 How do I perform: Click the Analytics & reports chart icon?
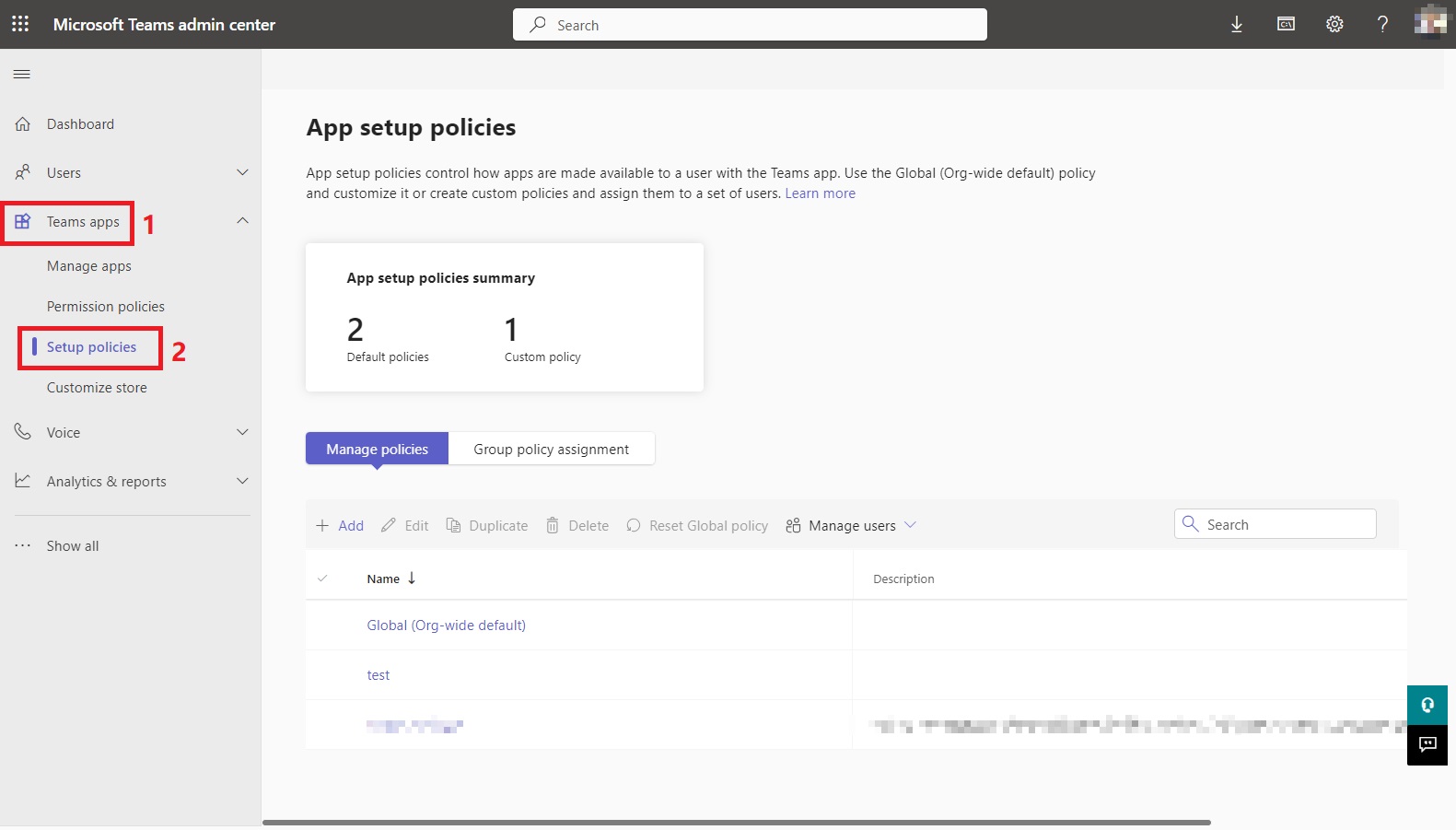pos(23,481)
